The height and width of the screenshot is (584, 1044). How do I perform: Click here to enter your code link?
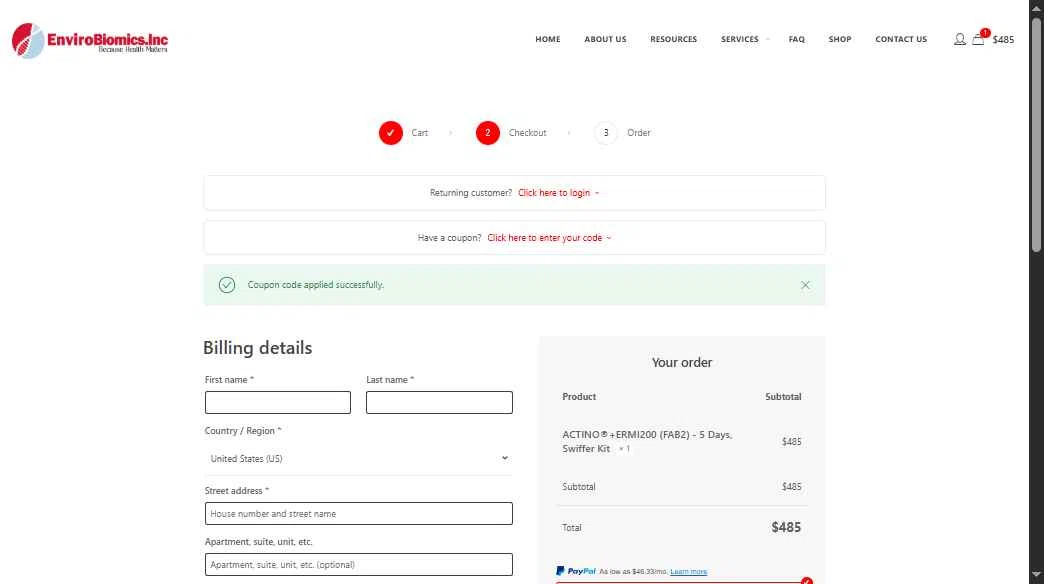[x=549, y=238]
